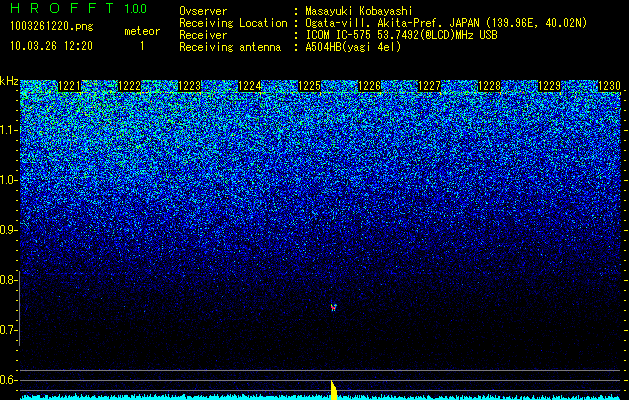Click the HROFFT 1.00 title text
Viewport: 629px width, 400px height.
[x=78, y=8]
